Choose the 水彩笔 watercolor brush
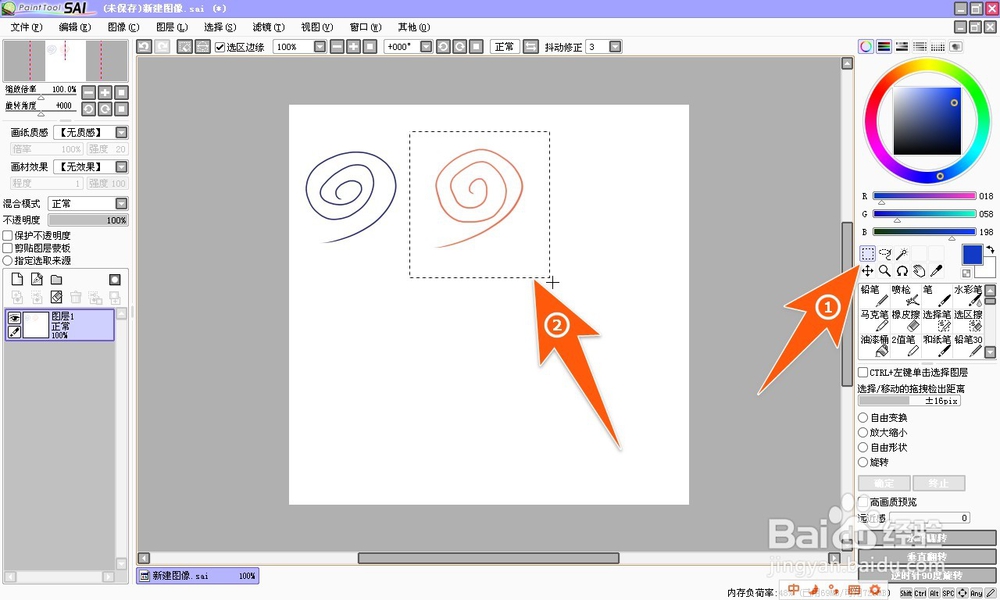 tap(967, 295)
